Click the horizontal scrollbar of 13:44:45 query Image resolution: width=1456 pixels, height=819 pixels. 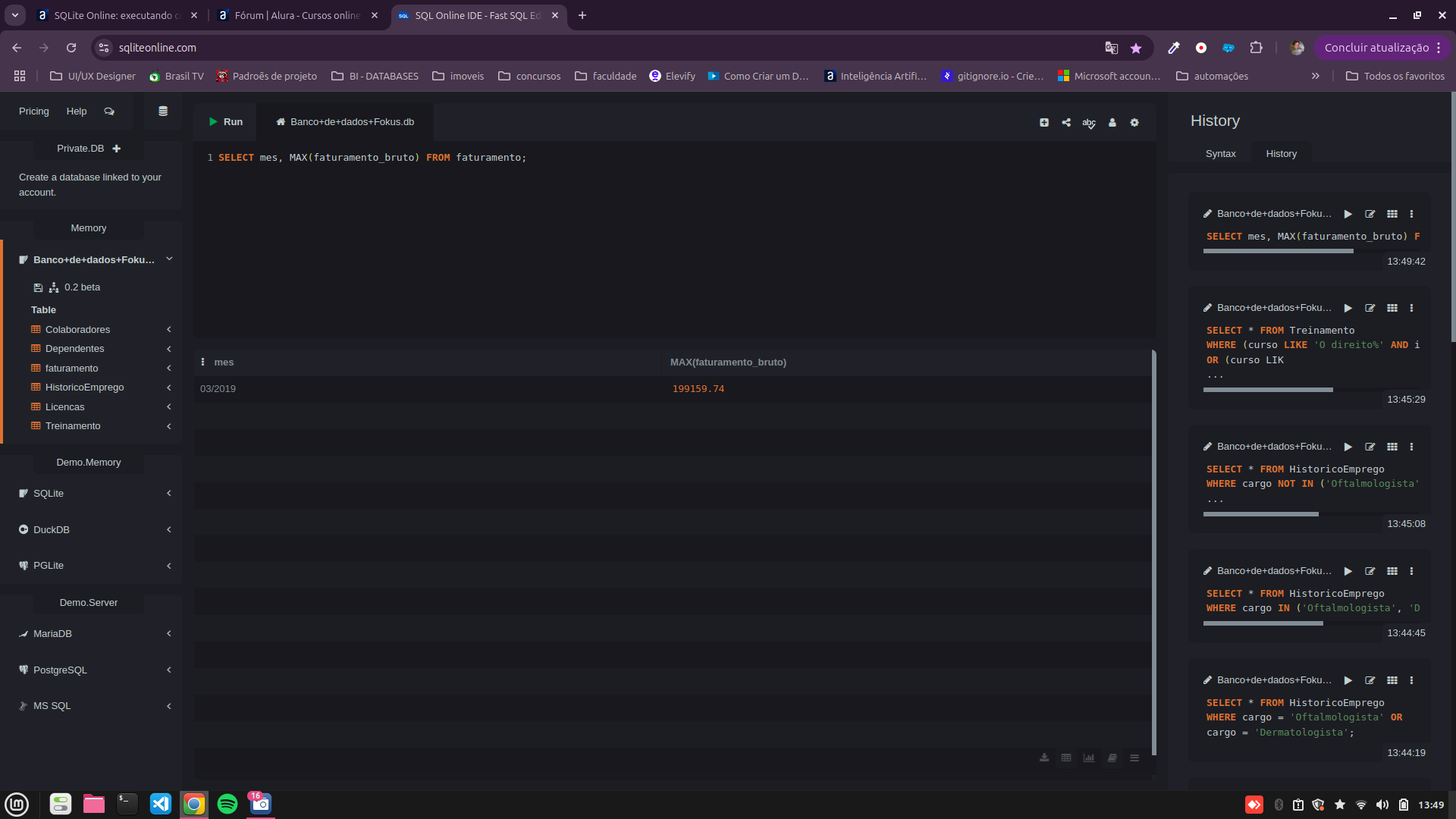click(x=1263, y=623)
